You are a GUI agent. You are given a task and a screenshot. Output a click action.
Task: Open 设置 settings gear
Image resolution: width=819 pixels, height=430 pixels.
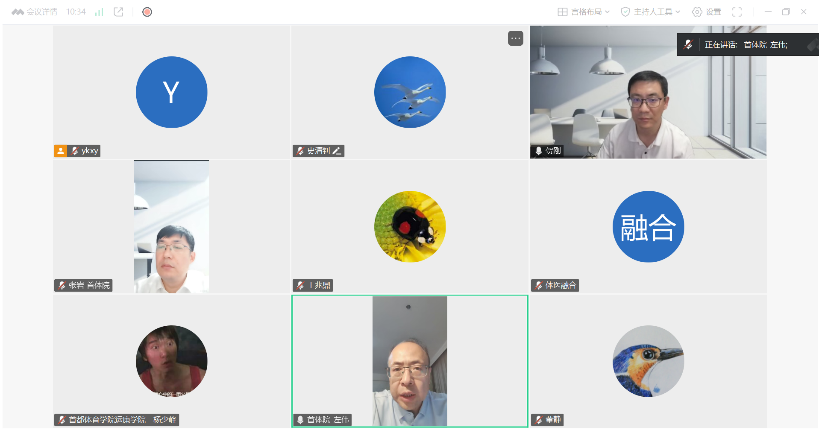coord(706,12)
